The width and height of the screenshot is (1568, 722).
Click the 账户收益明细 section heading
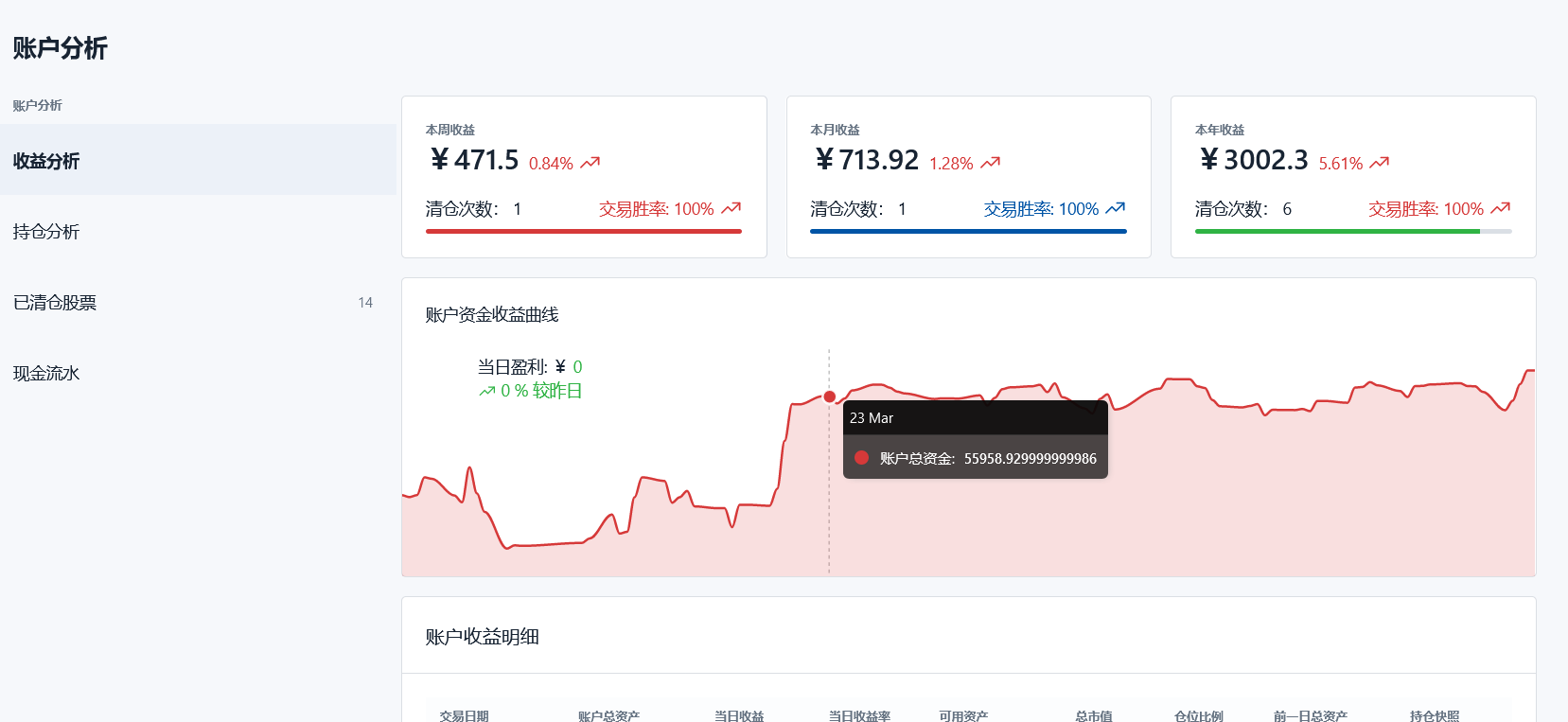[483, 637]
